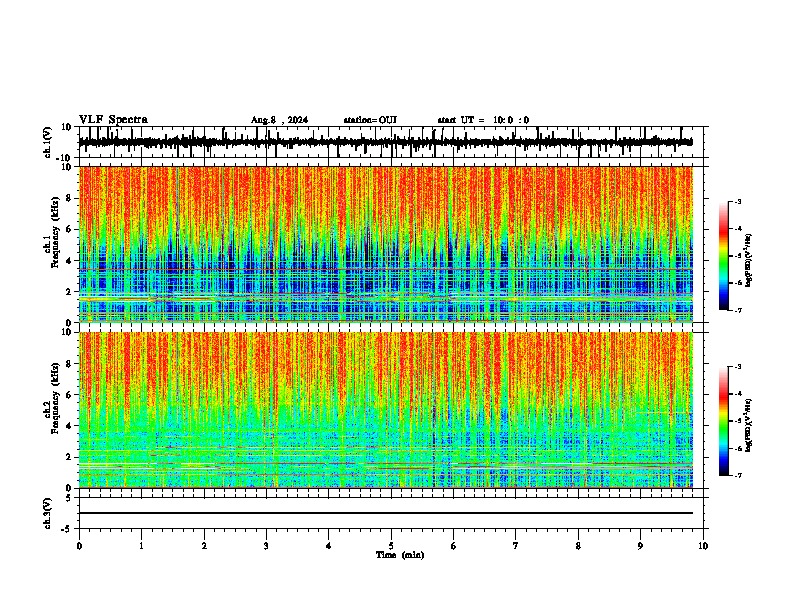Click the "-3" tick on ch.2 color bar
The height and width of the screenshot is (612, 792).
coord(737,367)
